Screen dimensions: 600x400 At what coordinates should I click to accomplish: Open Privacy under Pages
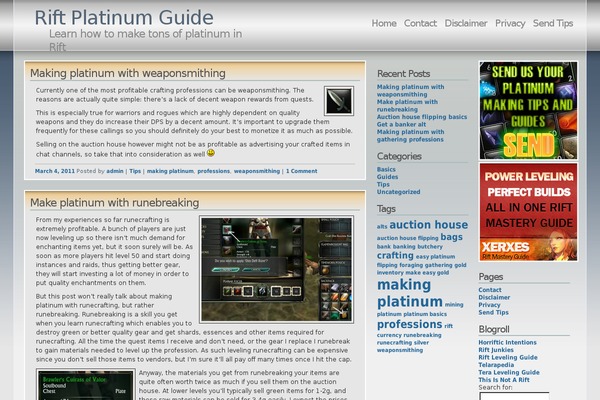coord(489,305)
